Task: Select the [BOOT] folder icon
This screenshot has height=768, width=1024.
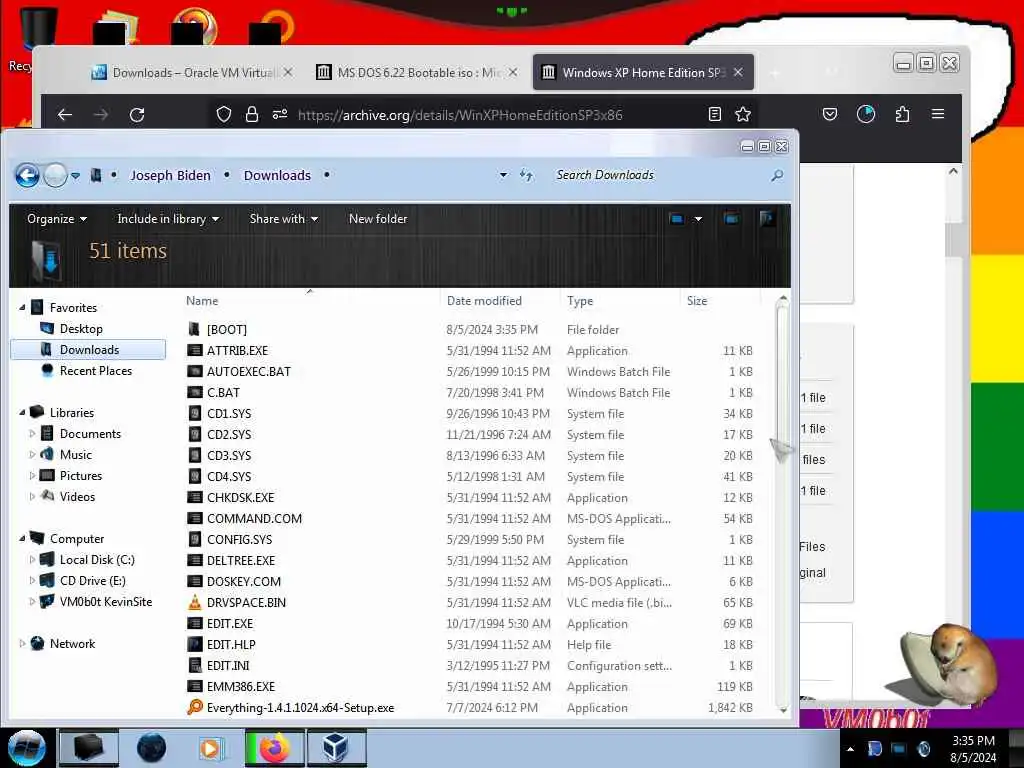Action: (x=194, y=329)
